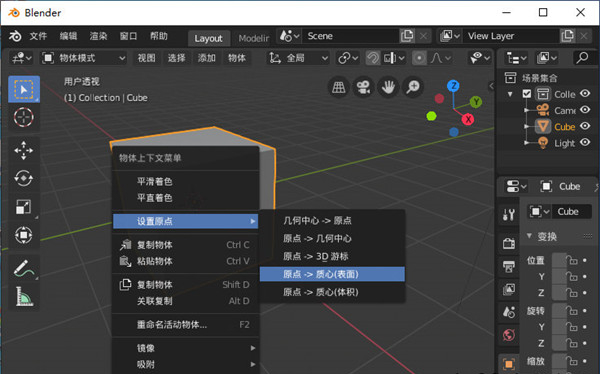Switch to the Layout workspace tab
The width and height of the screenshot is (600, 374).
208,38
